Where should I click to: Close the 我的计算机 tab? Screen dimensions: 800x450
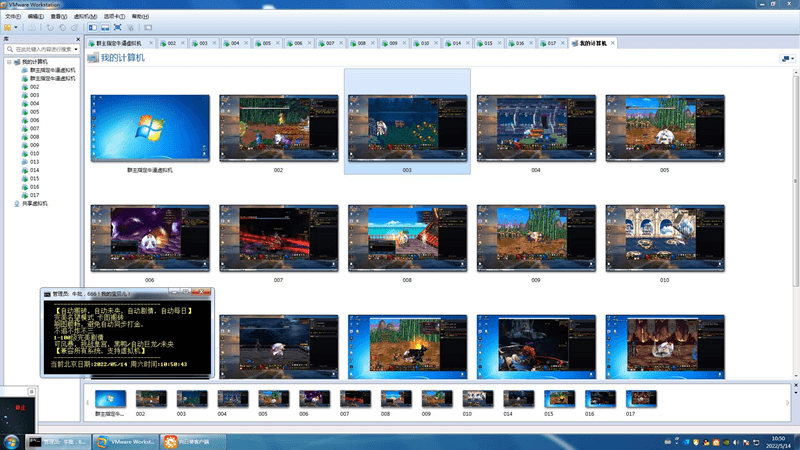[613, 43]
